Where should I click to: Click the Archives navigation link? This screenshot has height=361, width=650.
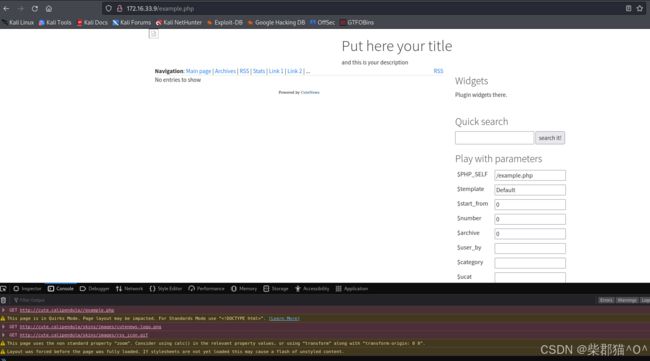pos(225,71)
